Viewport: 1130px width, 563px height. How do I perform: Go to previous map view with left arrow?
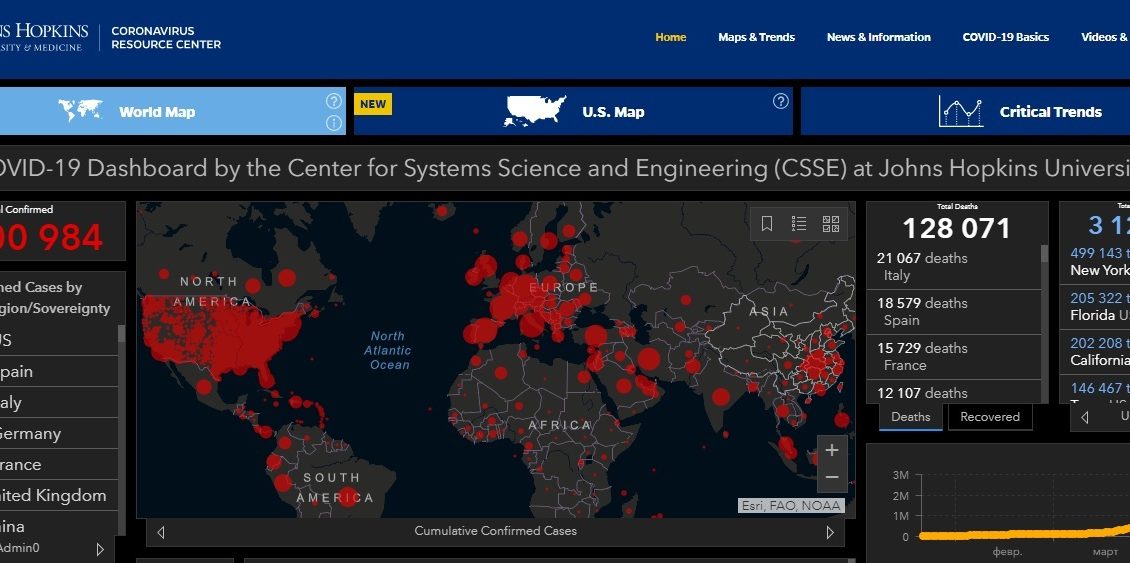coord(161,532)
